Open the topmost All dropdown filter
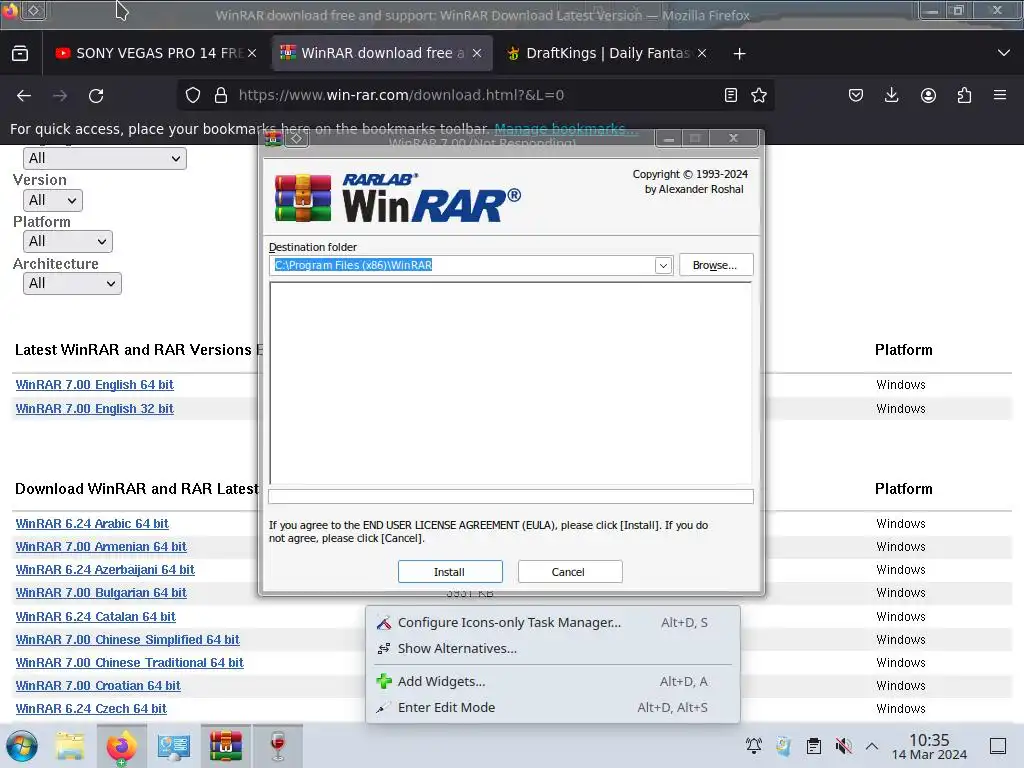Screen dimensions: 1024x768 [104, 159]
